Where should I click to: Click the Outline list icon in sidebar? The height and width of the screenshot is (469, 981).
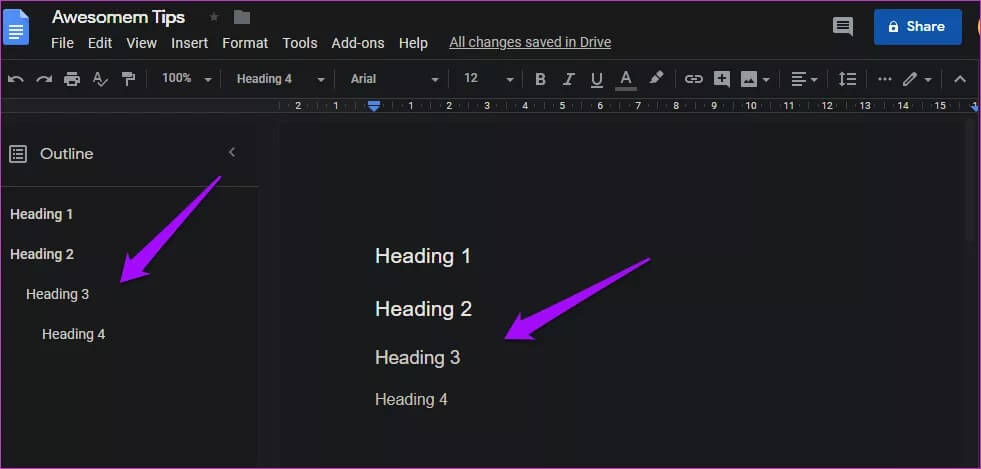click(x=18, y=154)
